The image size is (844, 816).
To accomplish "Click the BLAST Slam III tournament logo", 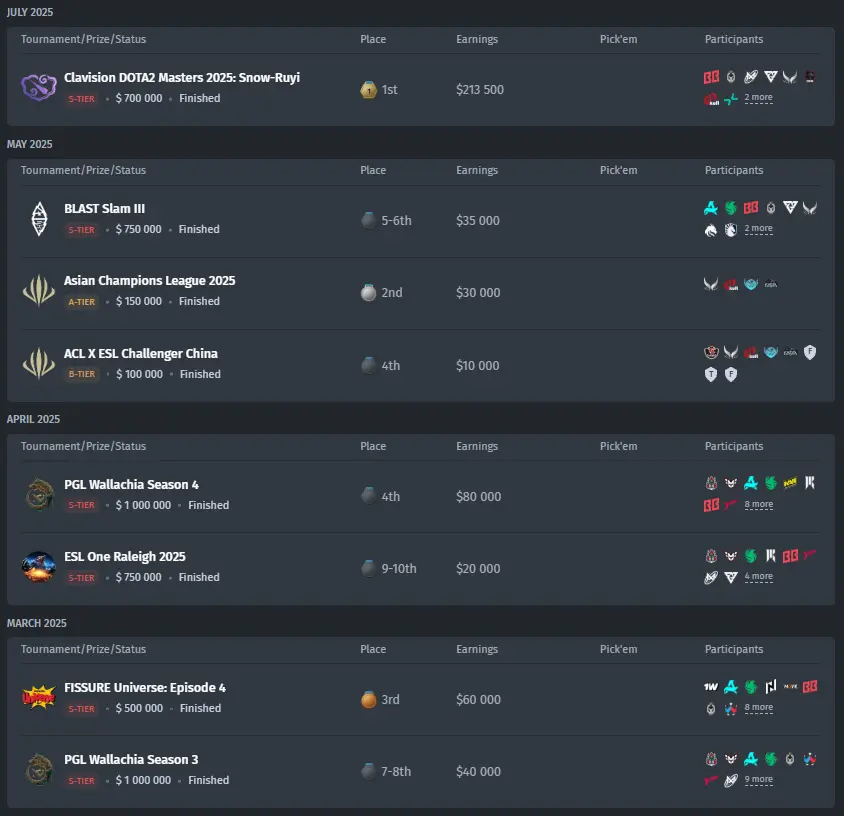I will point(39,218).
